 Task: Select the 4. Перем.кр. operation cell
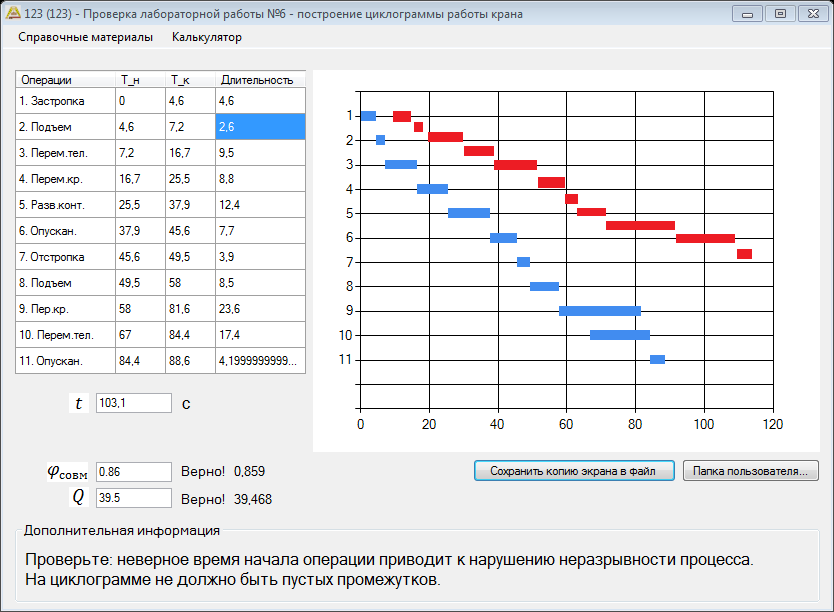(65, 179)
